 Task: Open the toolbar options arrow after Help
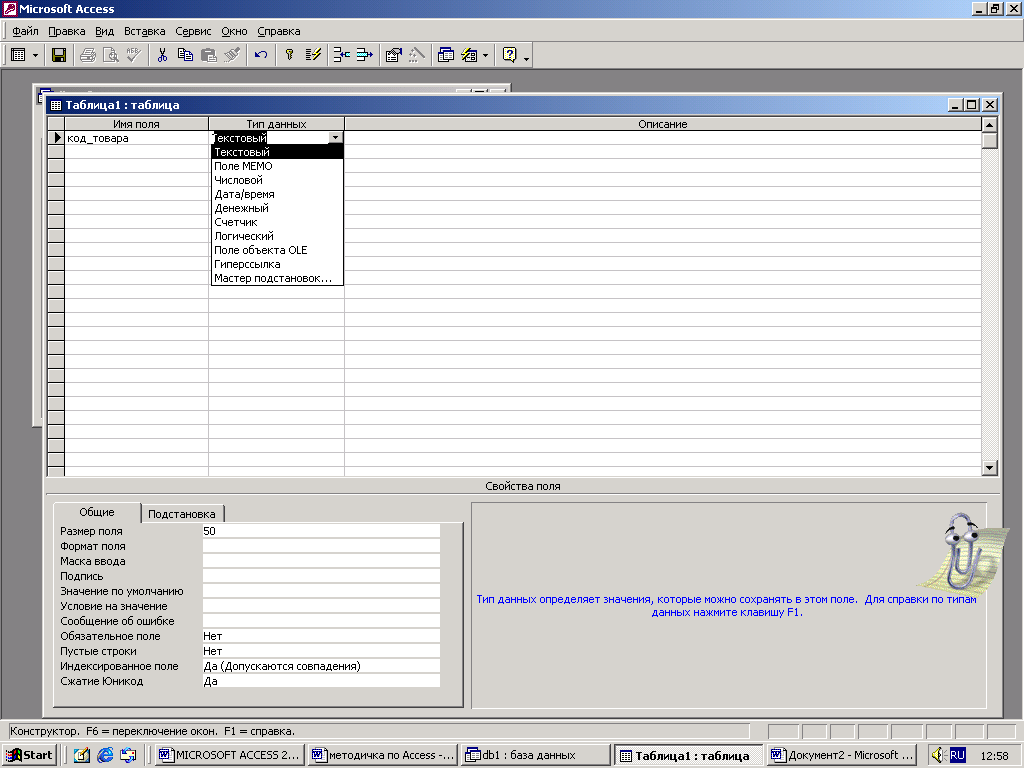(526, 57)
